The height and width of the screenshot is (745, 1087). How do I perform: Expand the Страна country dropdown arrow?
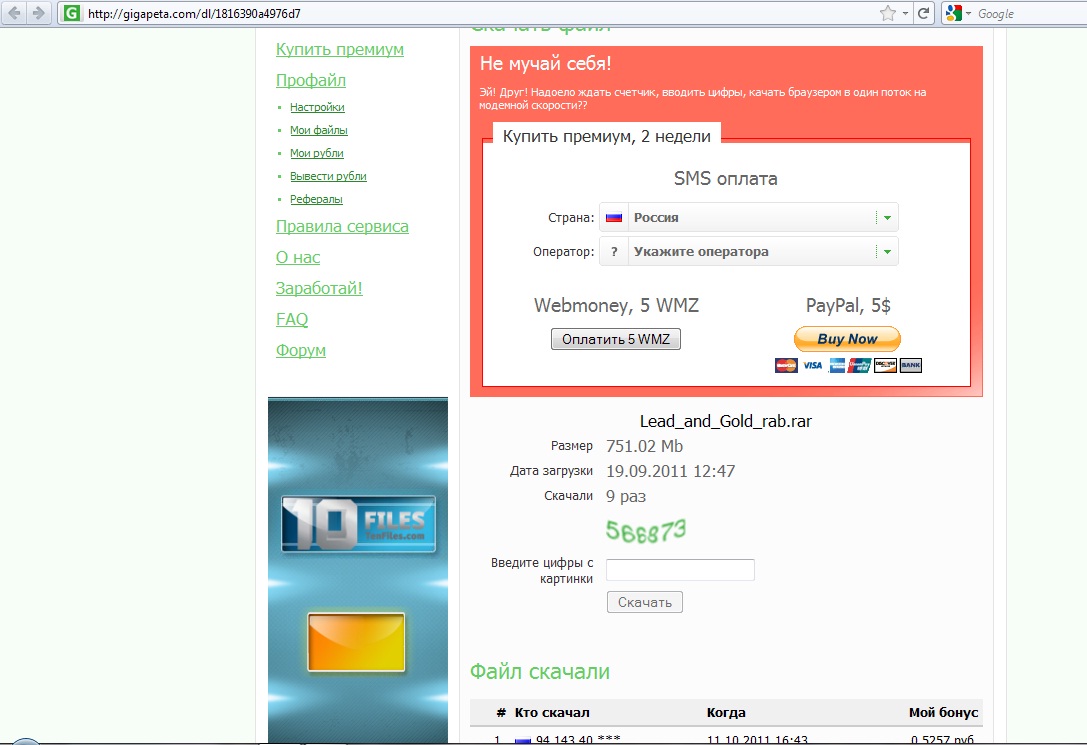click(x=887, y=217)
